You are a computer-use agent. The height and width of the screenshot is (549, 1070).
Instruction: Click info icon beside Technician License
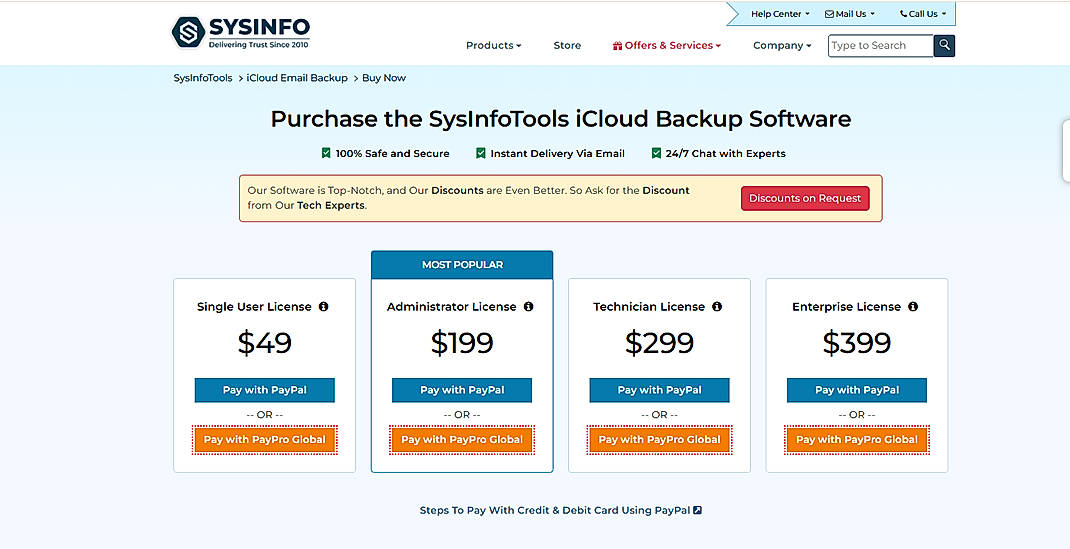pyautogui.click(x=717, y=307)
